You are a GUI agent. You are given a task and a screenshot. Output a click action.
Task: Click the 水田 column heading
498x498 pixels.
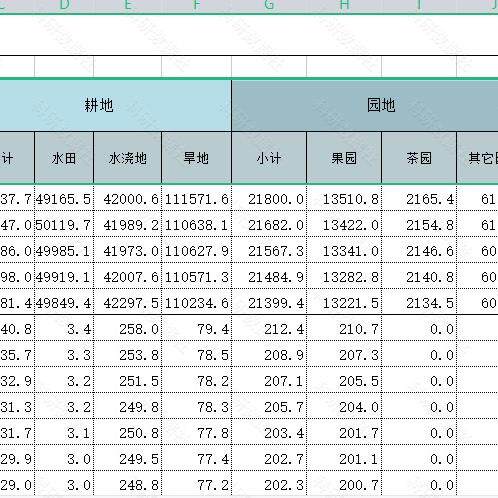tap(64, 158)
